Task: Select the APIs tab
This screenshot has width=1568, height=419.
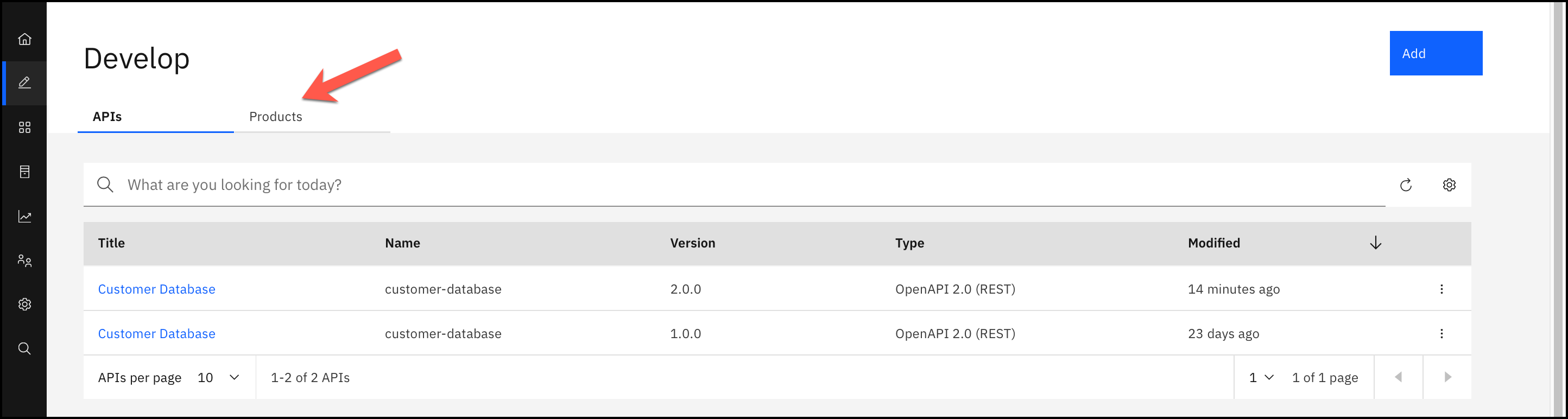Action: 107,117
